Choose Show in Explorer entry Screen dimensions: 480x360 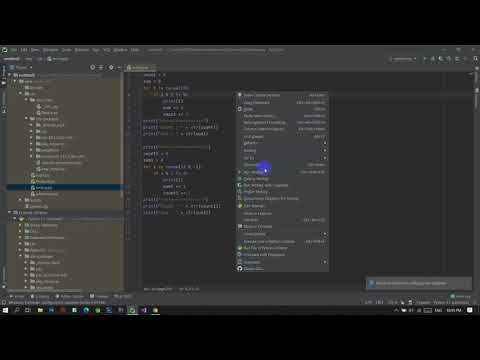coord(282,213)
